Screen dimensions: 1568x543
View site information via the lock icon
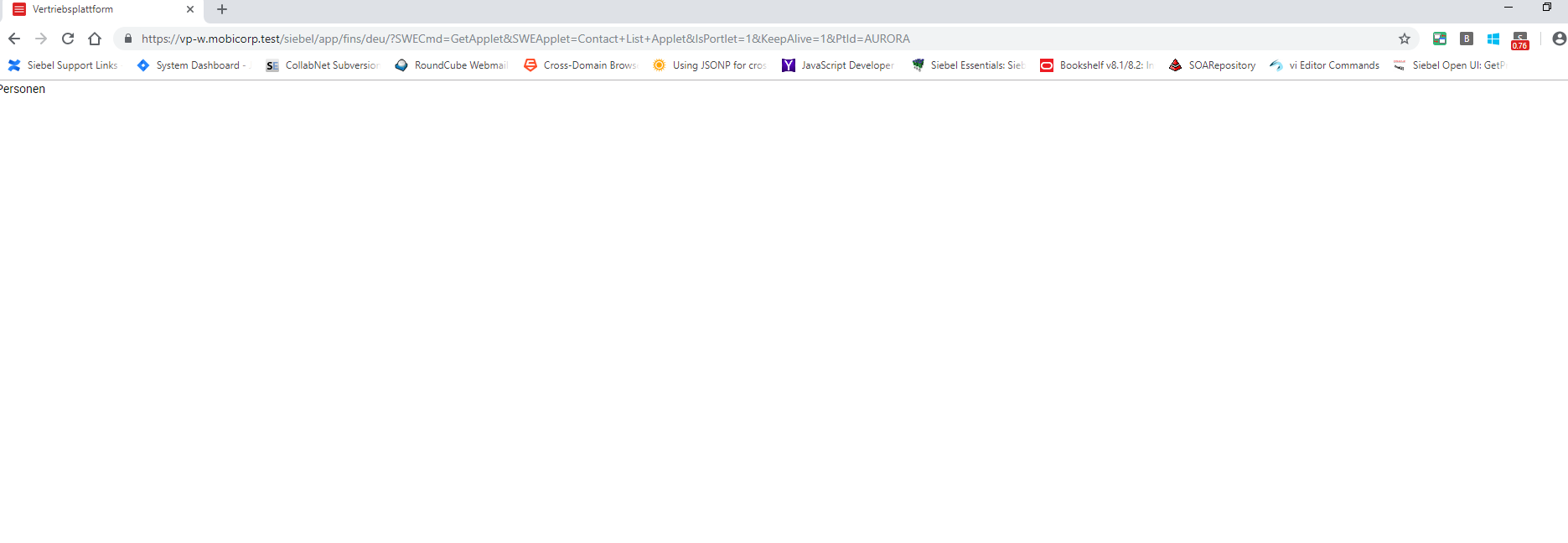[128, 39]
